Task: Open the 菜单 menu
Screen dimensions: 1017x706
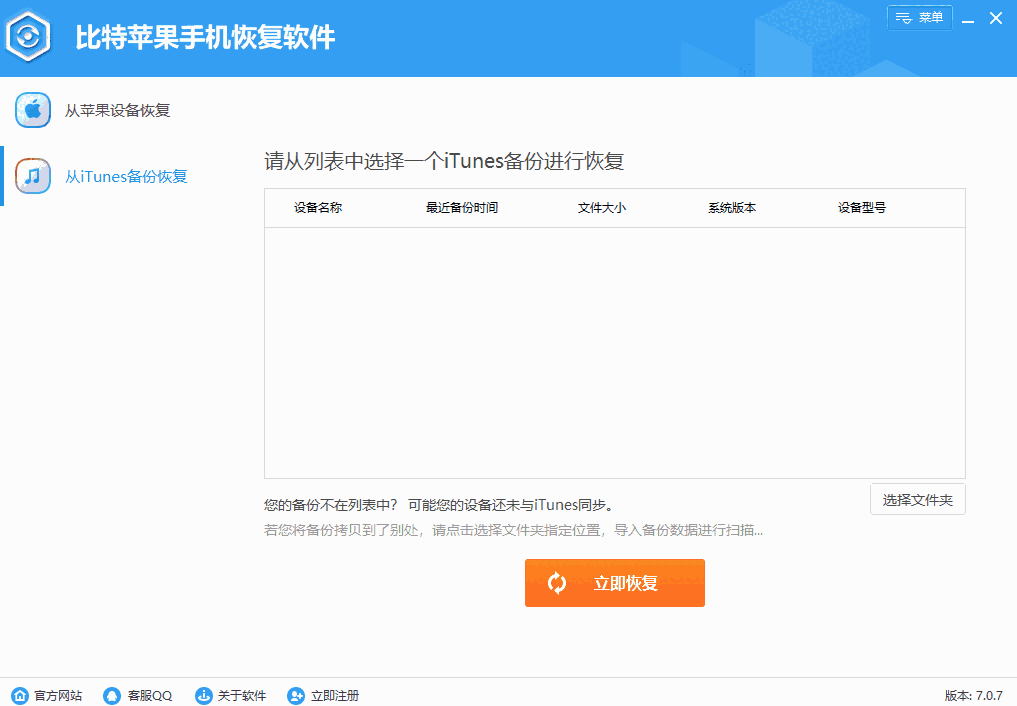Action: click(919, 17)
